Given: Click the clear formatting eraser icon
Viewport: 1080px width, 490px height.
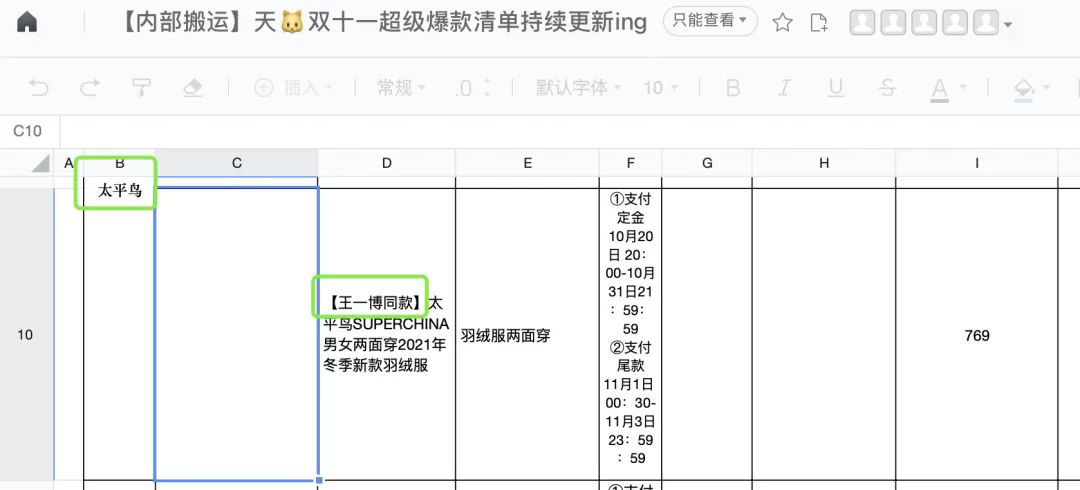Looking at the screenshot, I should click(x=193, y=88).
